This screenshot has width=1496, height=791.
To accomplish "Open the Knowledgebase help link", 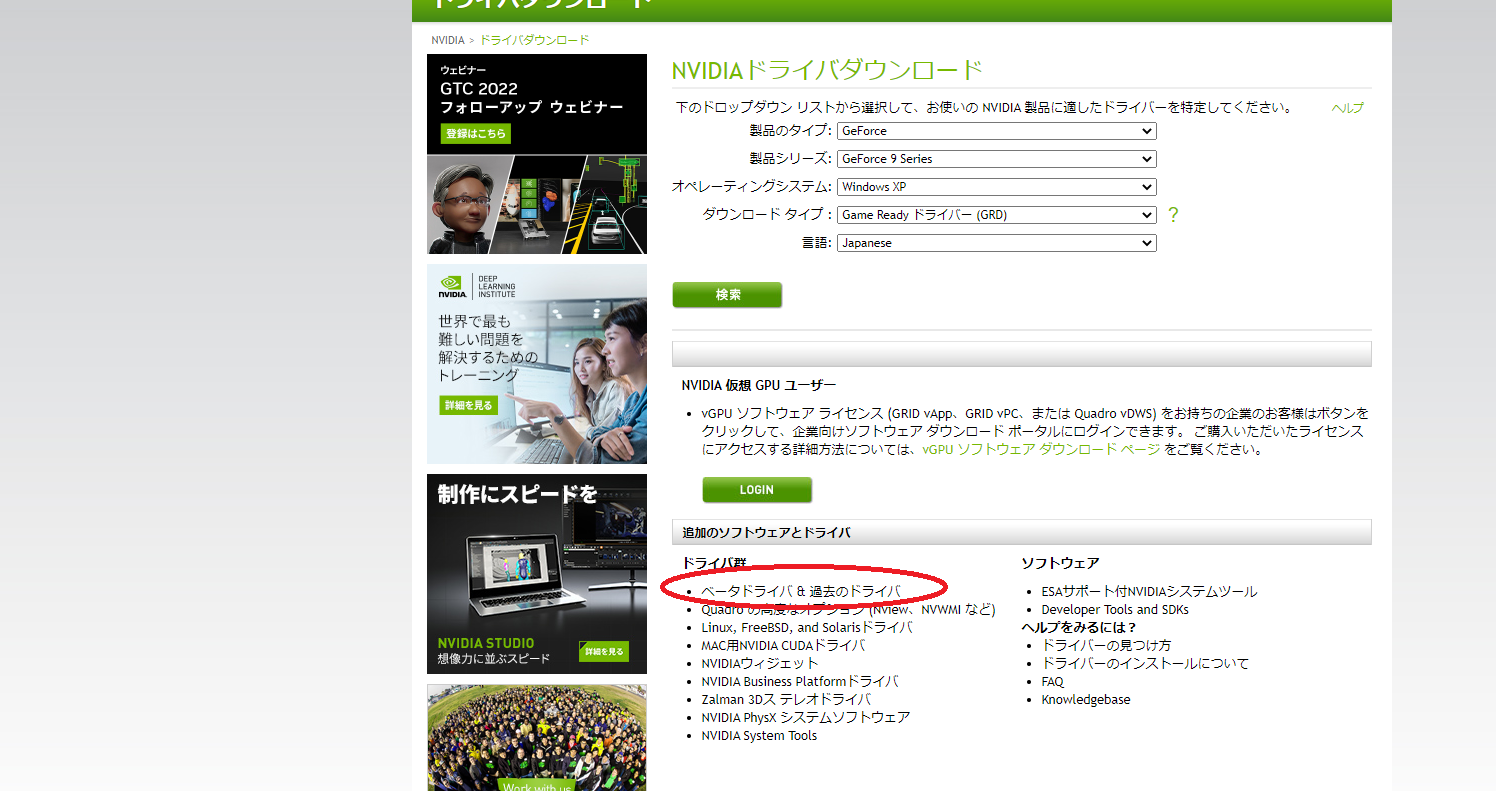I will pyautogui.click(x=1085, y=699).
